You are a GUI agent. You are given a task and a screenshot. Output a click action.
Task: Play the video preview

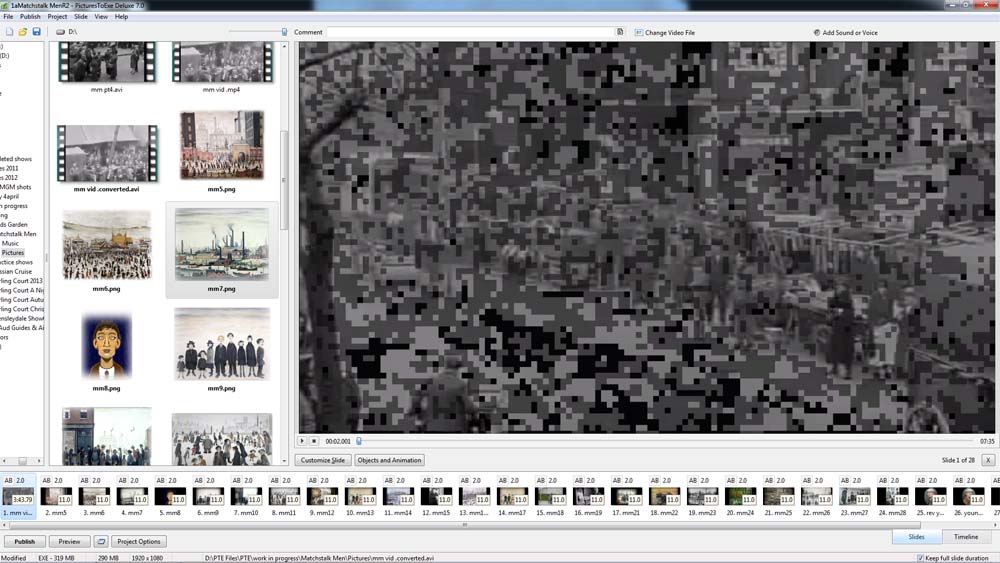click(302, 441)
